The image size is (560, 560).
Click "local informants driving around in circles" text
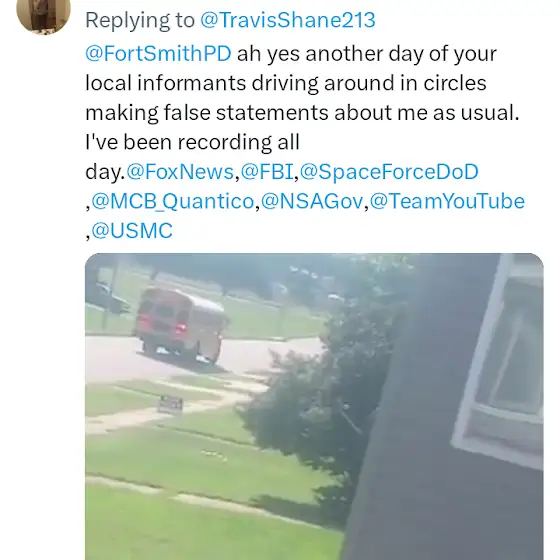pyautogui.click(x=286, y=83)
